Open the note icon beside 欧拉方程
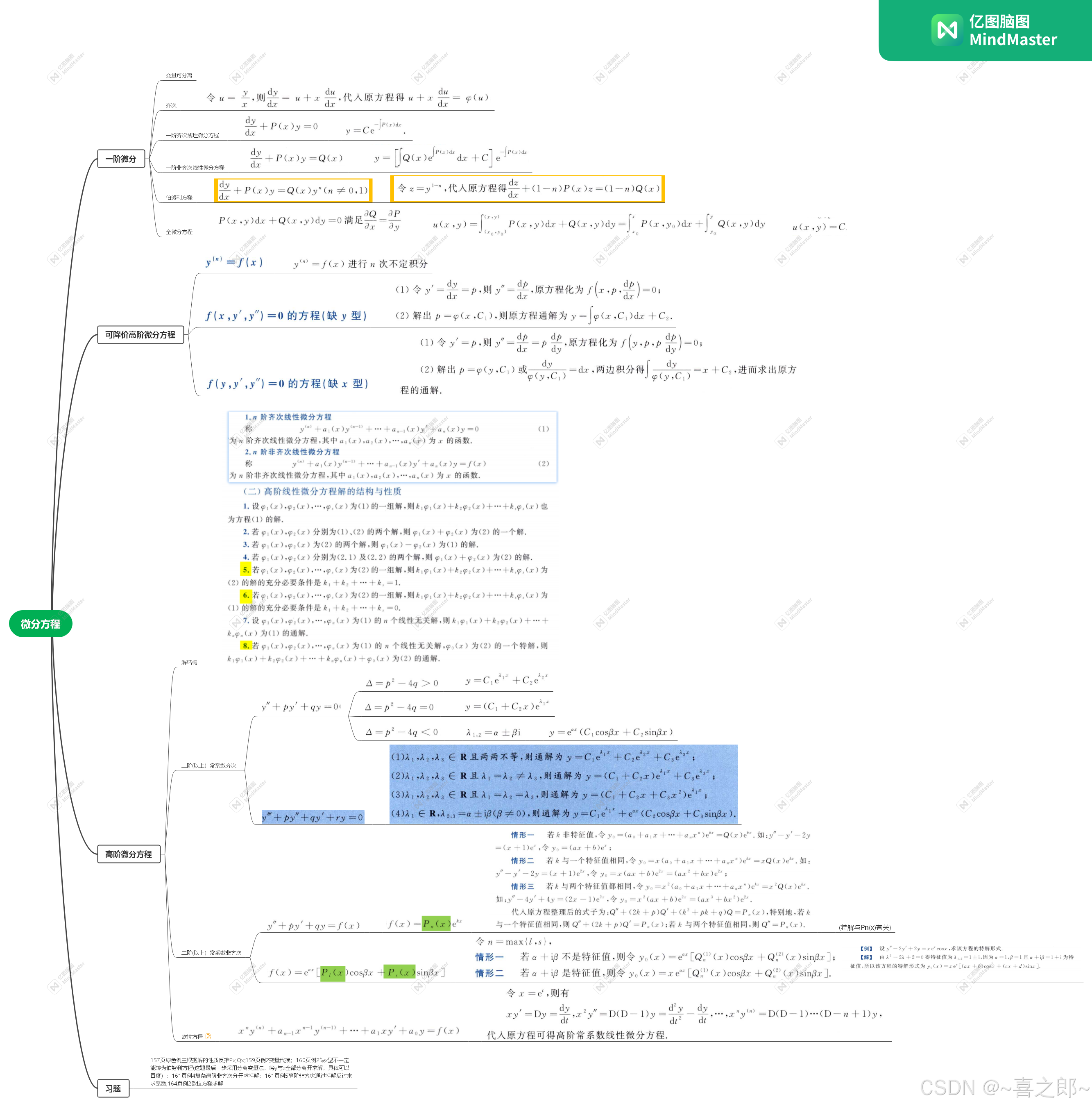Screen dimensions: 1092x1106 tap(208, 1036)
